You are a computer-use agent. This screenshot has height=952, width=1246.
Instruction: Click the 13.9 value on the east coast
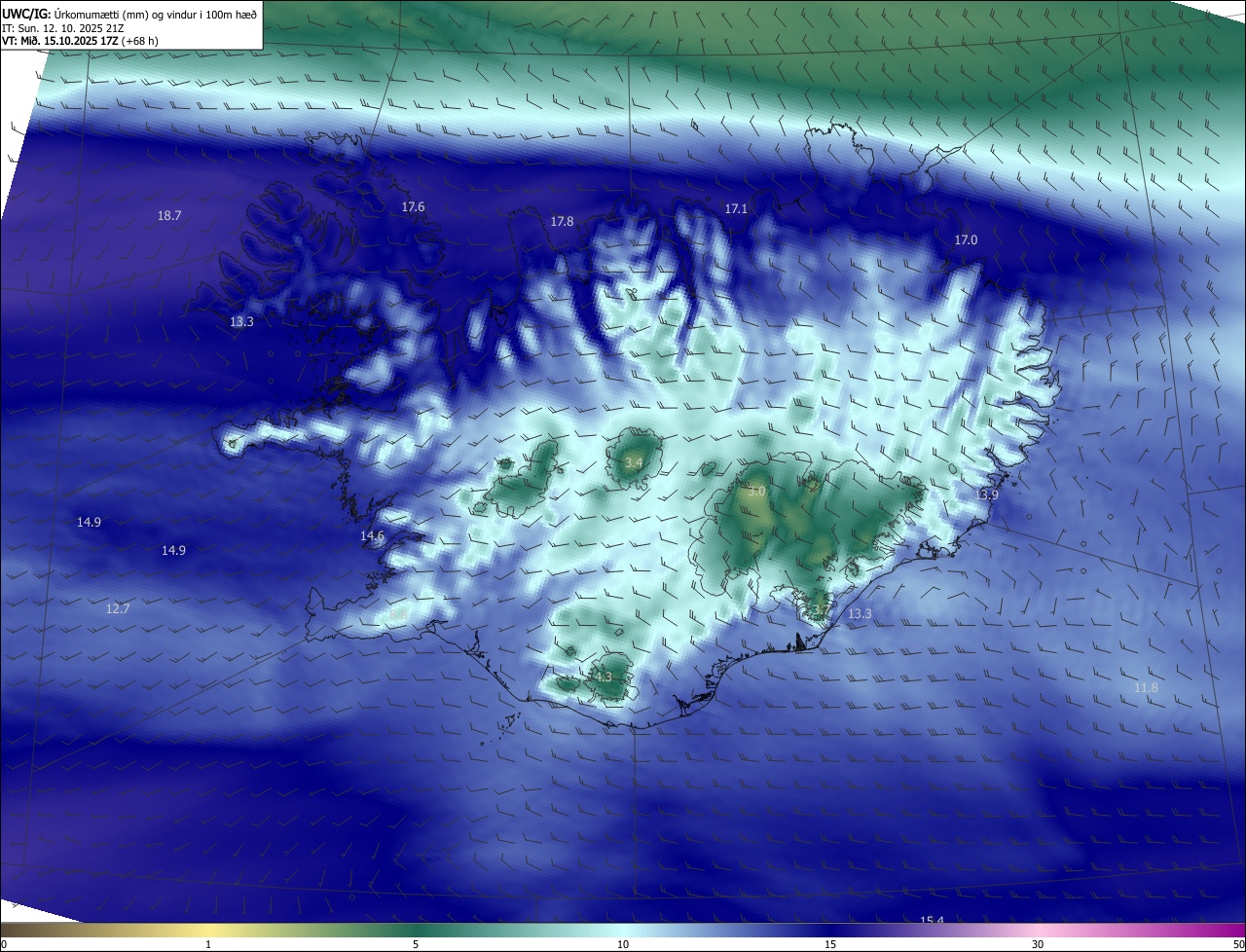986,494
